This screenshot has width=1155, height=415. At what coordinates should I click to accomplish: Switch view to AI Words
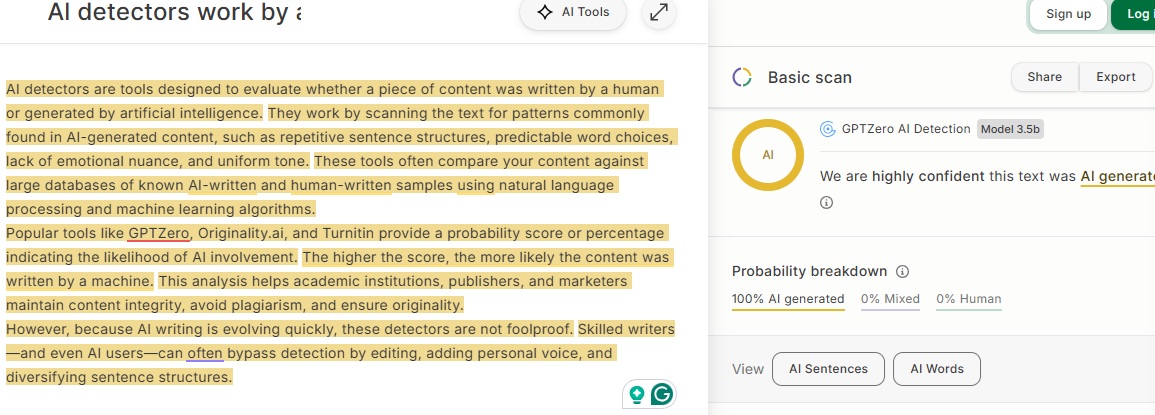(x=937, y=369)
